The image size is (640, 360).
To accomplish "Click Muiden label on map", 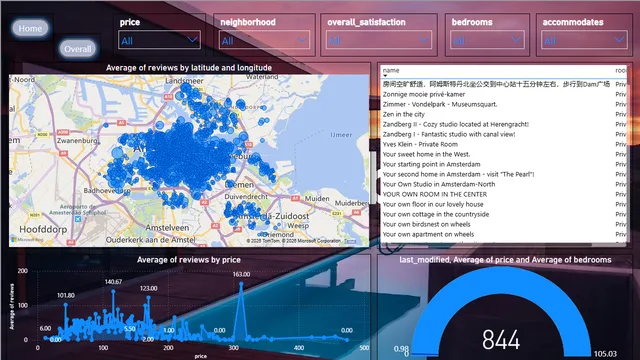I will (x=317, y=198).
